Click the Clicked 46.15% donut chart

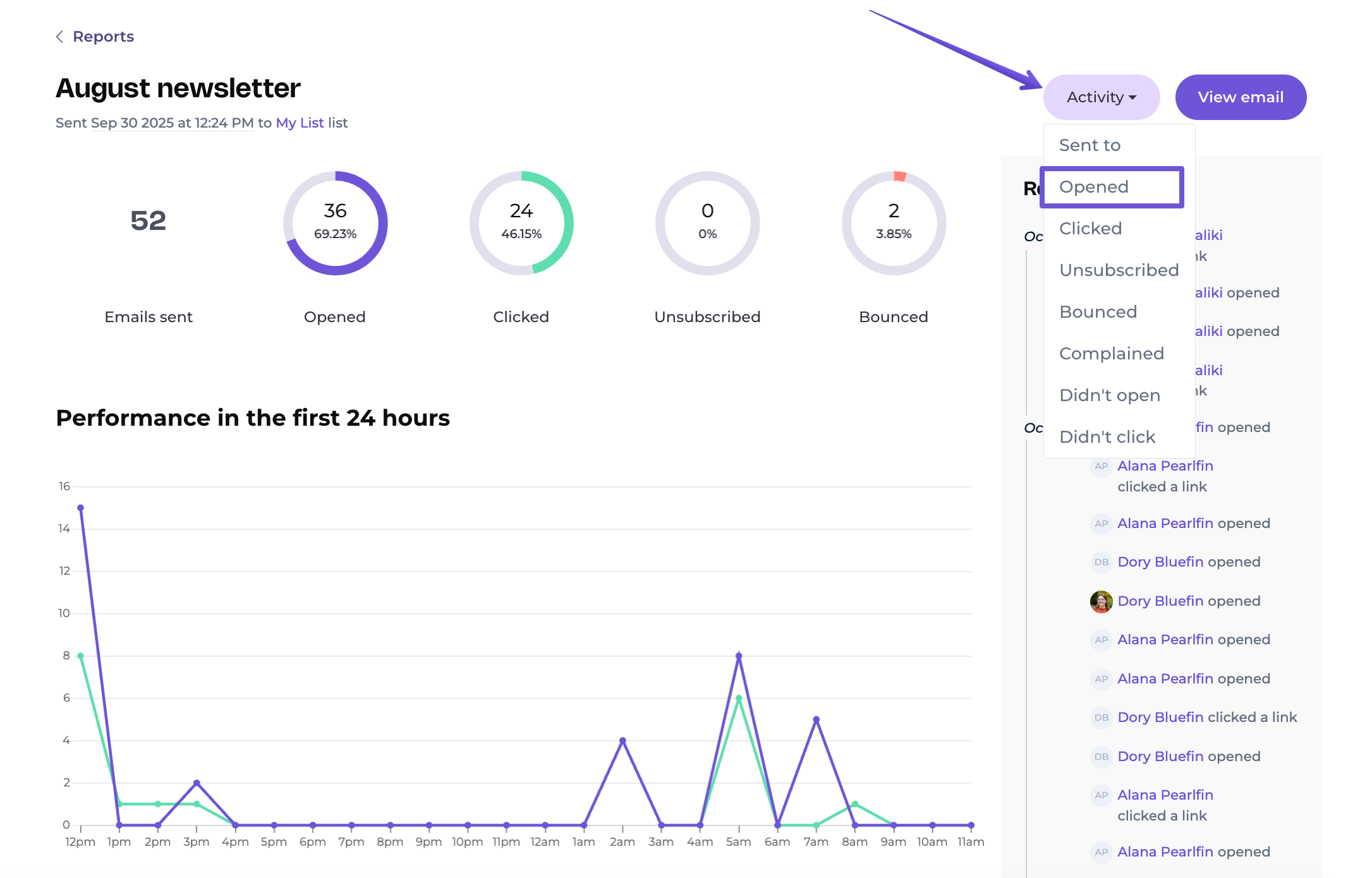click(x=521, y=223)
